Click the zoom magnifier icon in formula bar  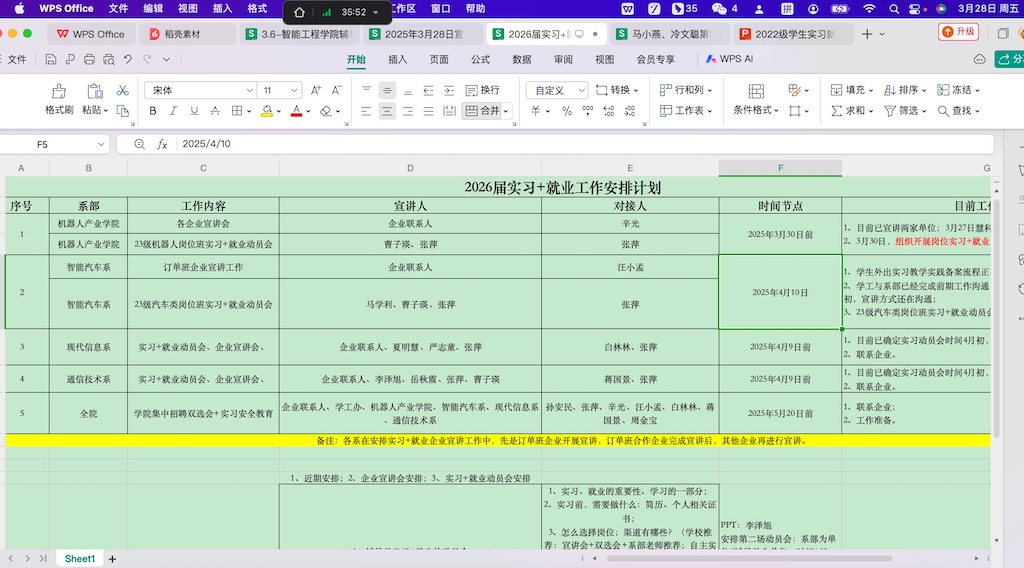(139, 144)
